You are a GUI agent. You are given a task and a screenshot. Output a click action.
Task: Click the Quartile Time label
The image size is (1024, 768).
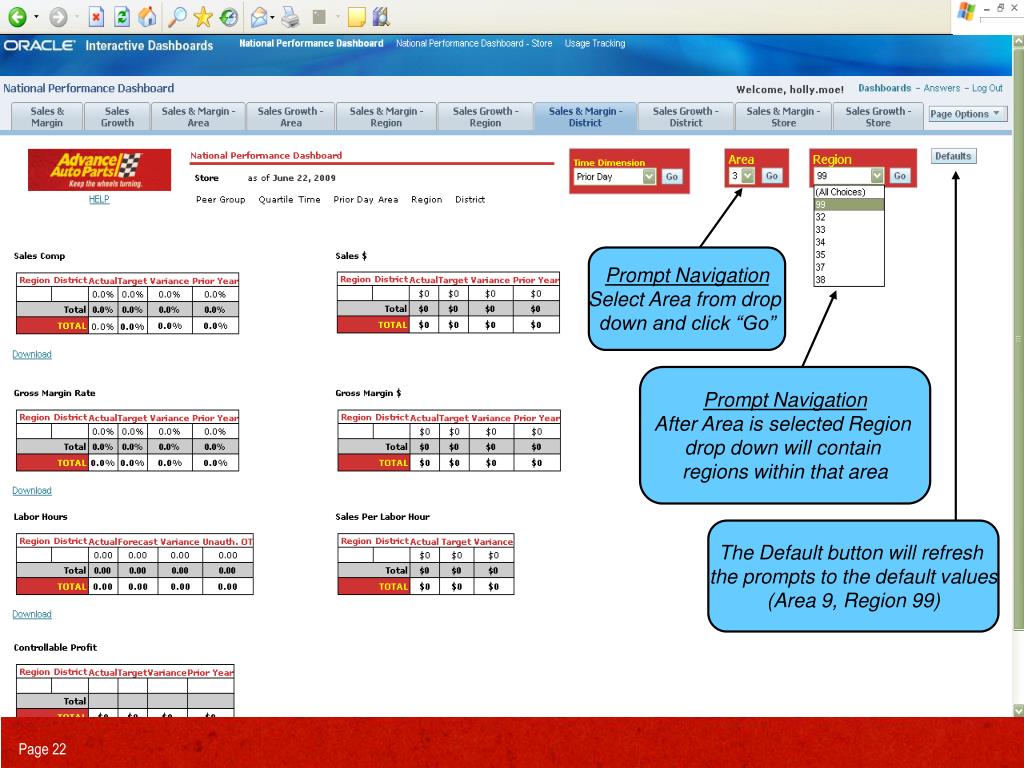pos(289,200)
